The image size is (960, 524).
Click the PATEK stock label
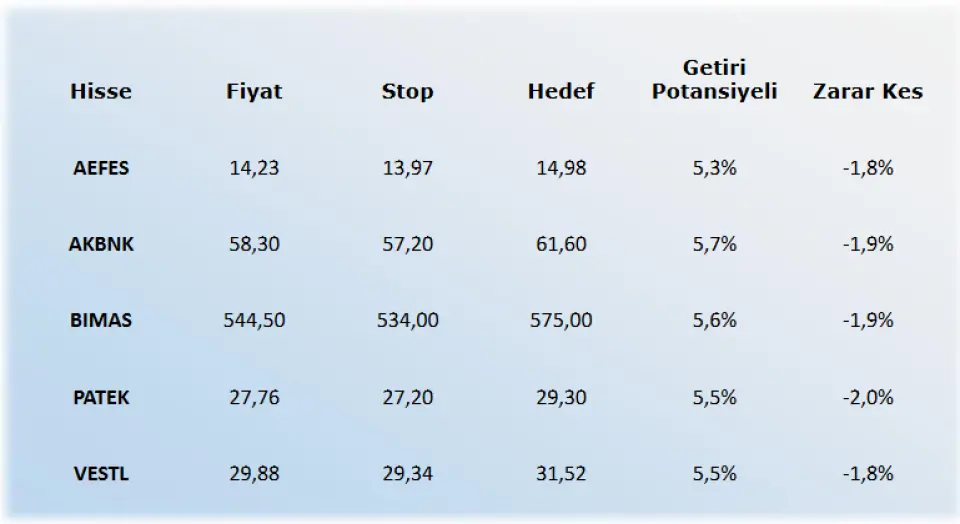point(101,397)
